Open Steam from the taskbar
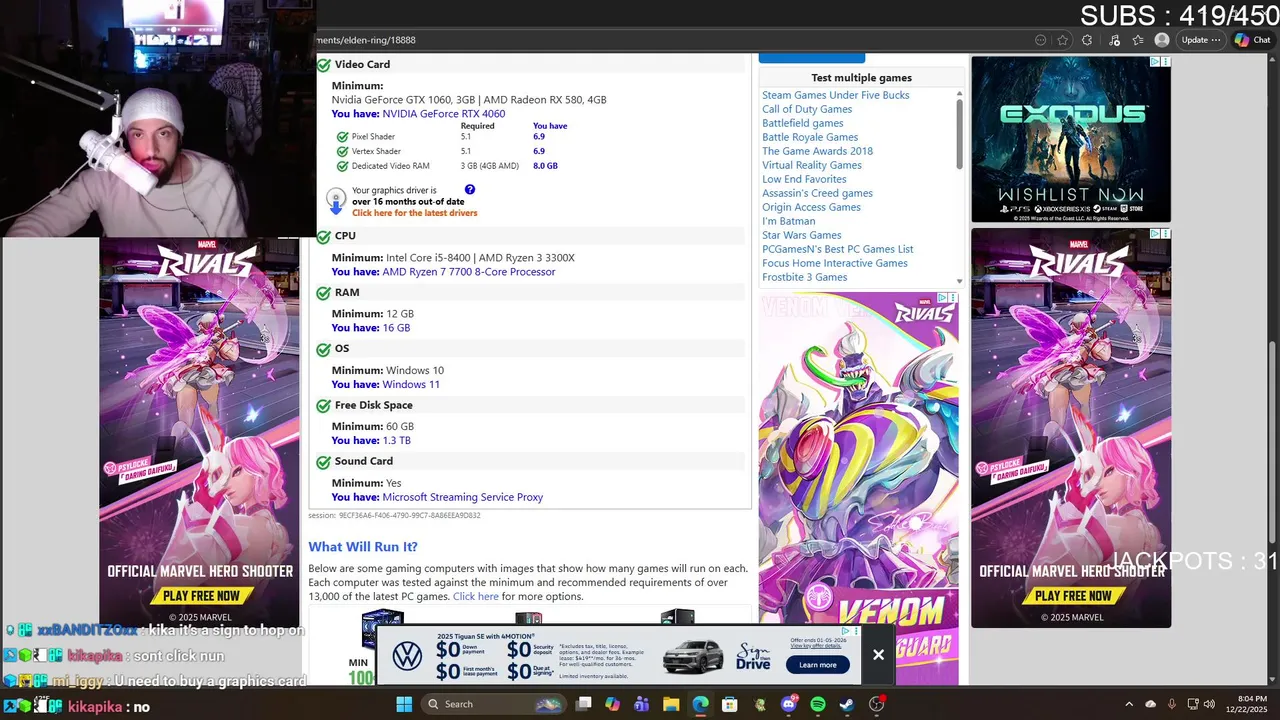 tap(847, 704)
